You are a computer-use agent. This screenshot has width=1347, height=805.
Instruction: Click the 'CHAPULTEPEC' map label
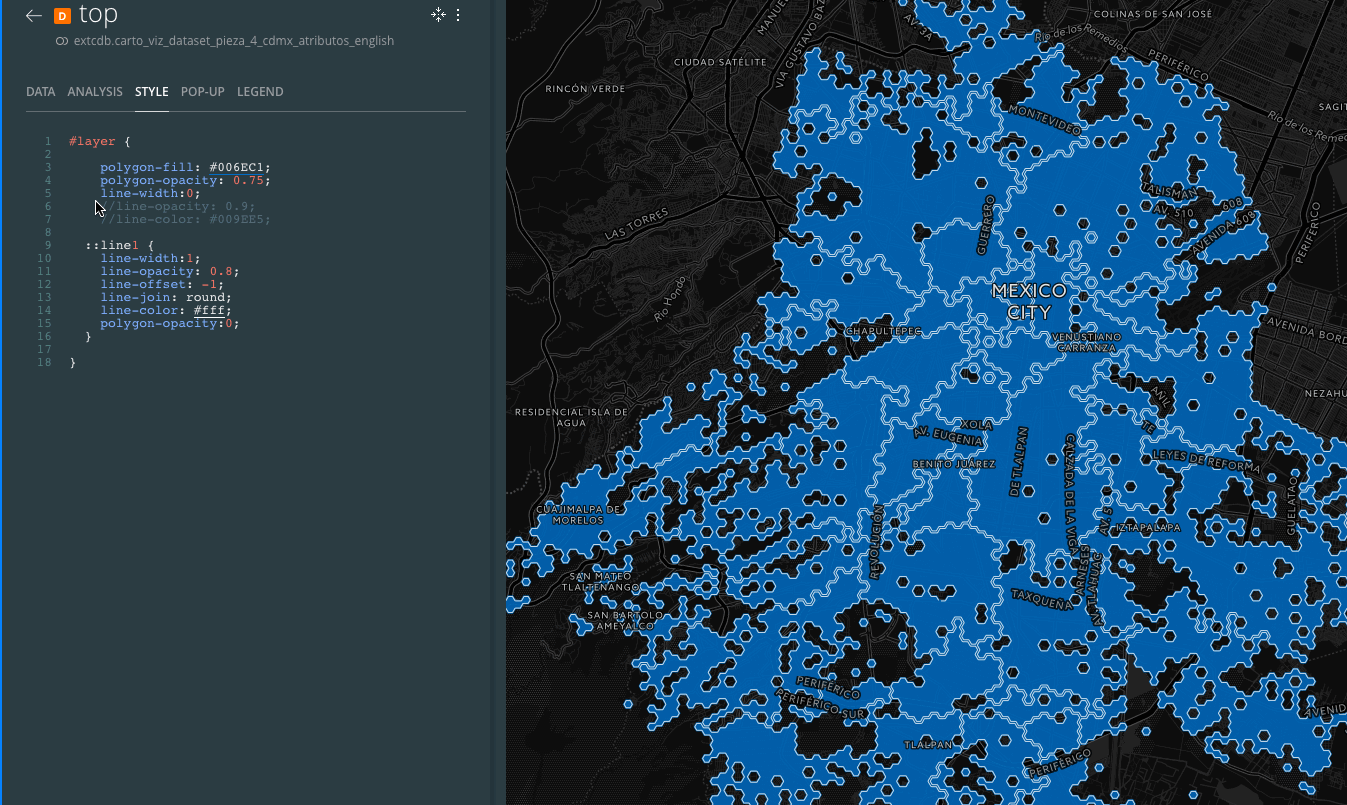click(x=883, y=330)
